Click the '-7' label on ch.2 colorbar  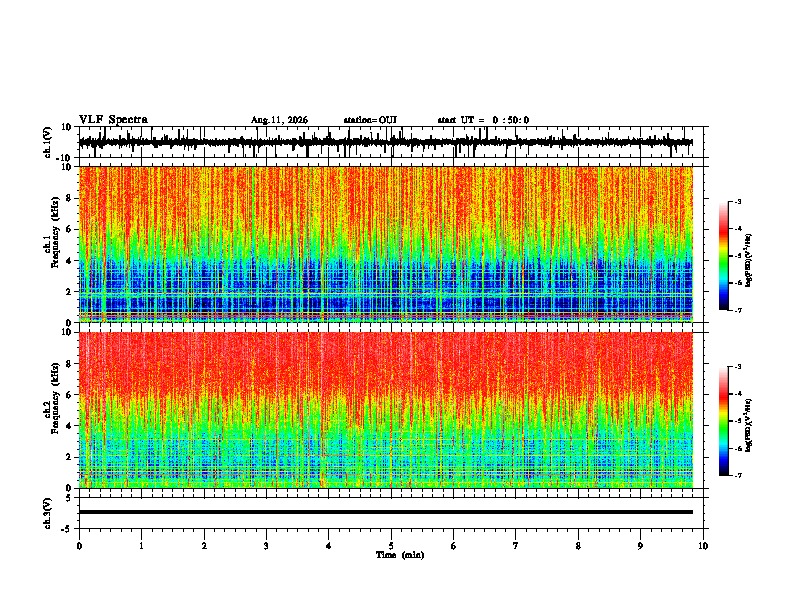738,475
